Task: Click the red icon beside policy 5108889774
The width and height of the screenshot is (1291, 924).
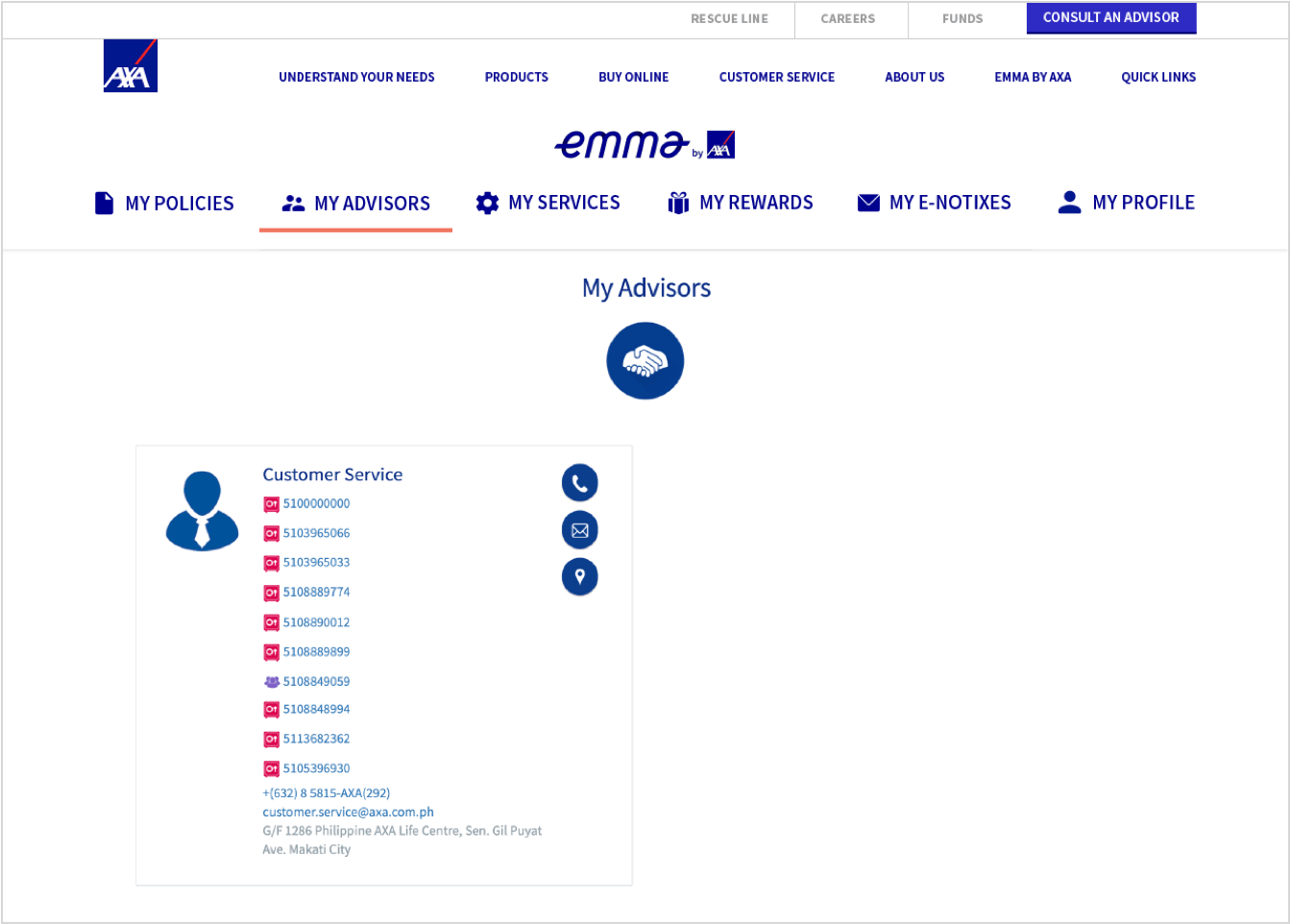Action: (x=271, y=593)
